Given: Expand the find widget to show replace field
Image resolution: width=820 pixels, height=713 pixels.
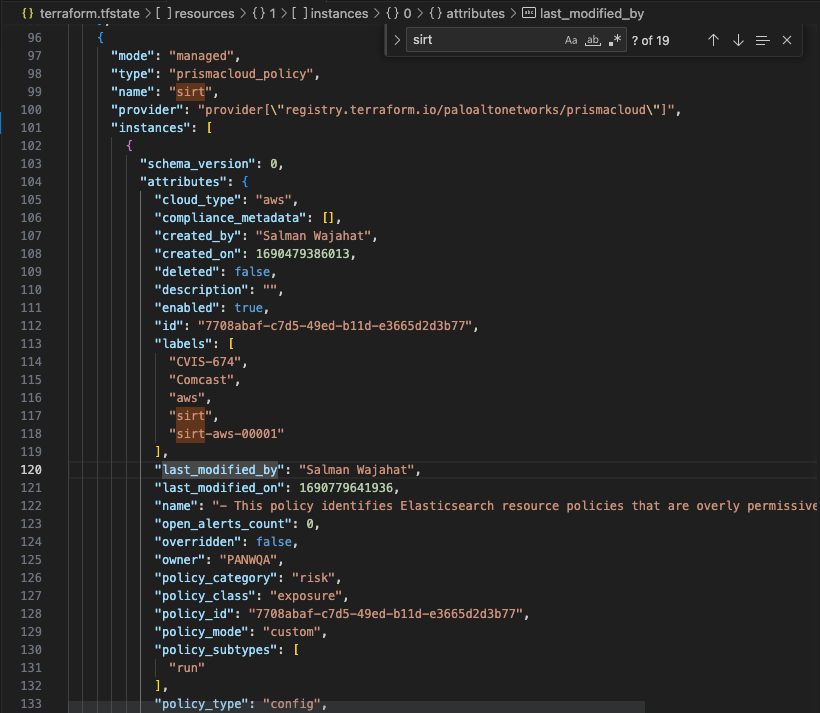Looking at the screenshot, I should pyautogui.click(x=396, y=40).
